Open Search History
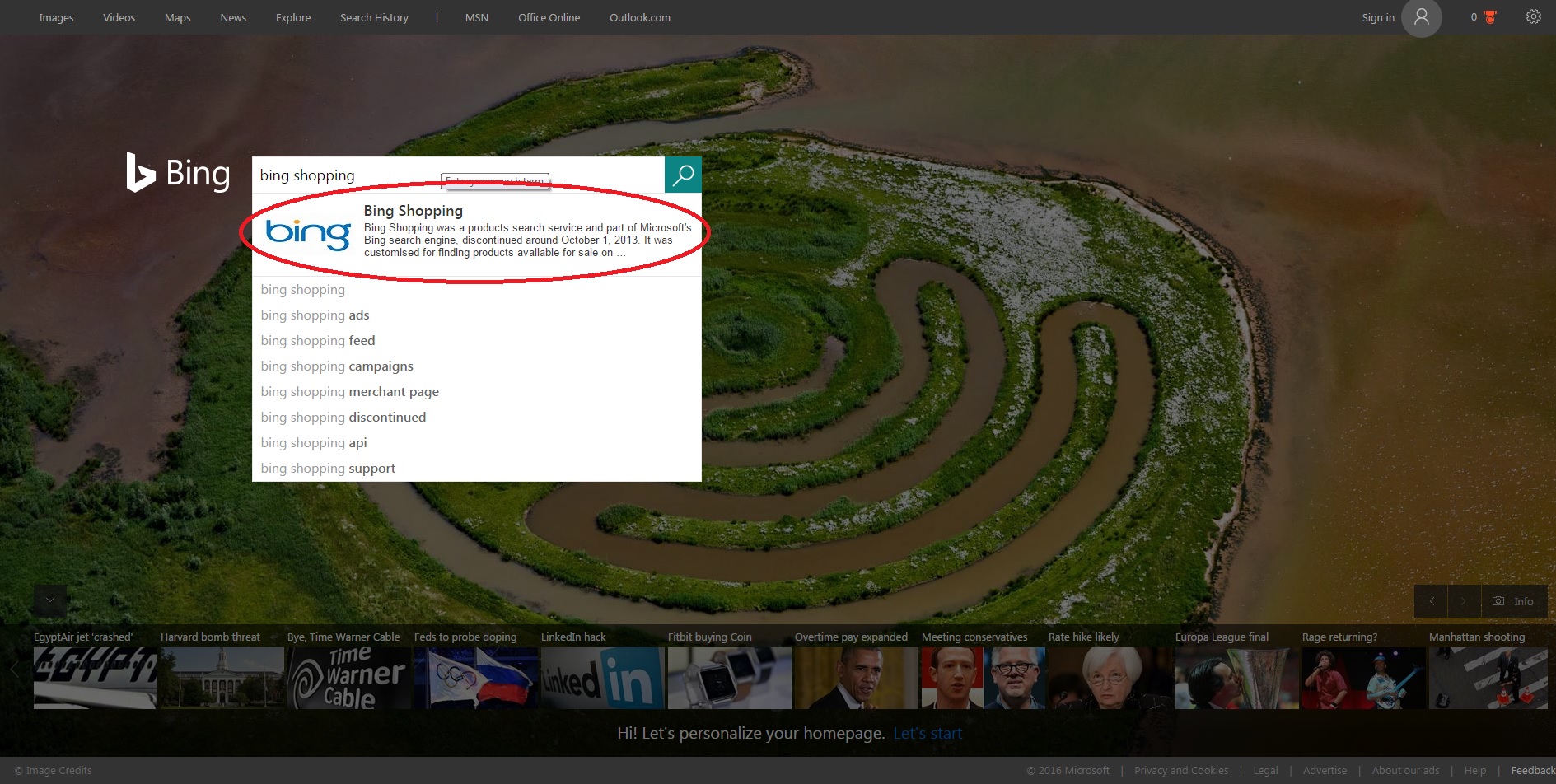 pos(374,17)
